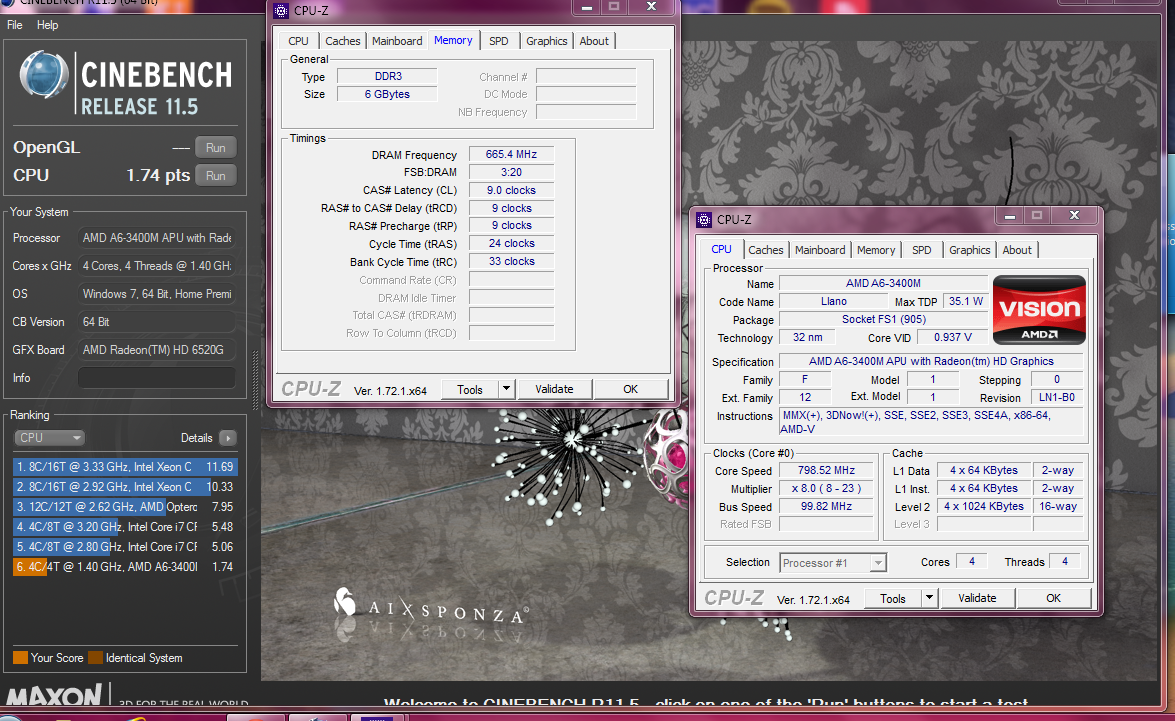Click the FSB:DRAM 3:20 value
Viewport: 1175px width, 721px height.
511,172
